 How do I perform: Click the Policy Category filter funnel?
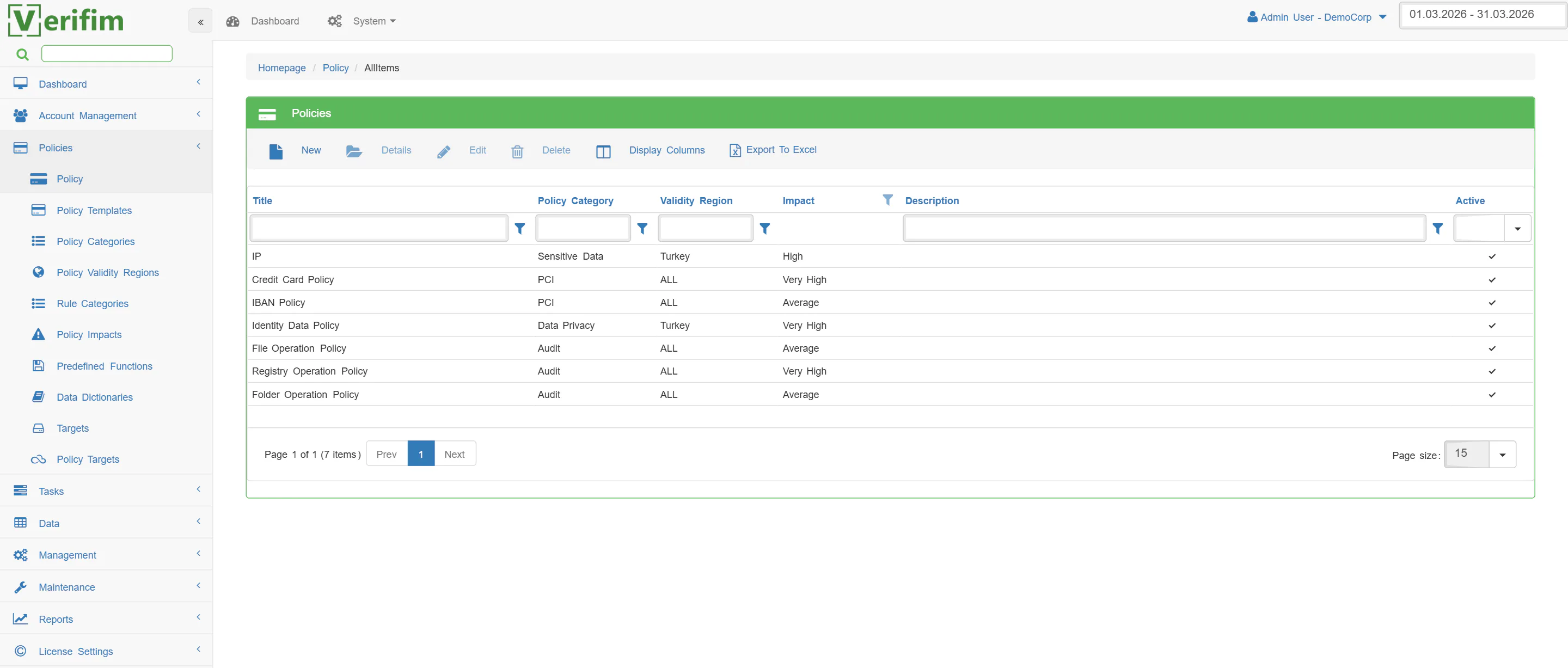pyautogui.click(x=642, y=229)
